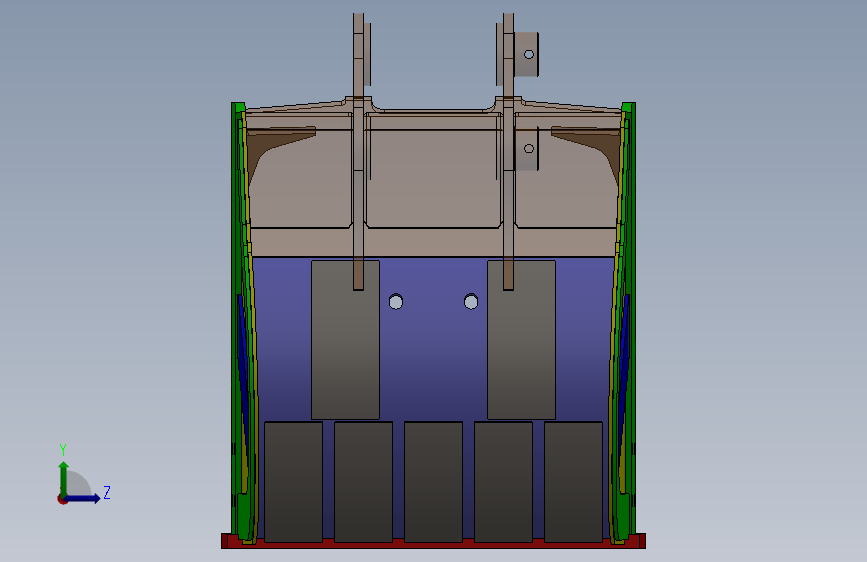Select the right tall gray rectangular pad
The image size is (867, 562).
tap(521, 340)
